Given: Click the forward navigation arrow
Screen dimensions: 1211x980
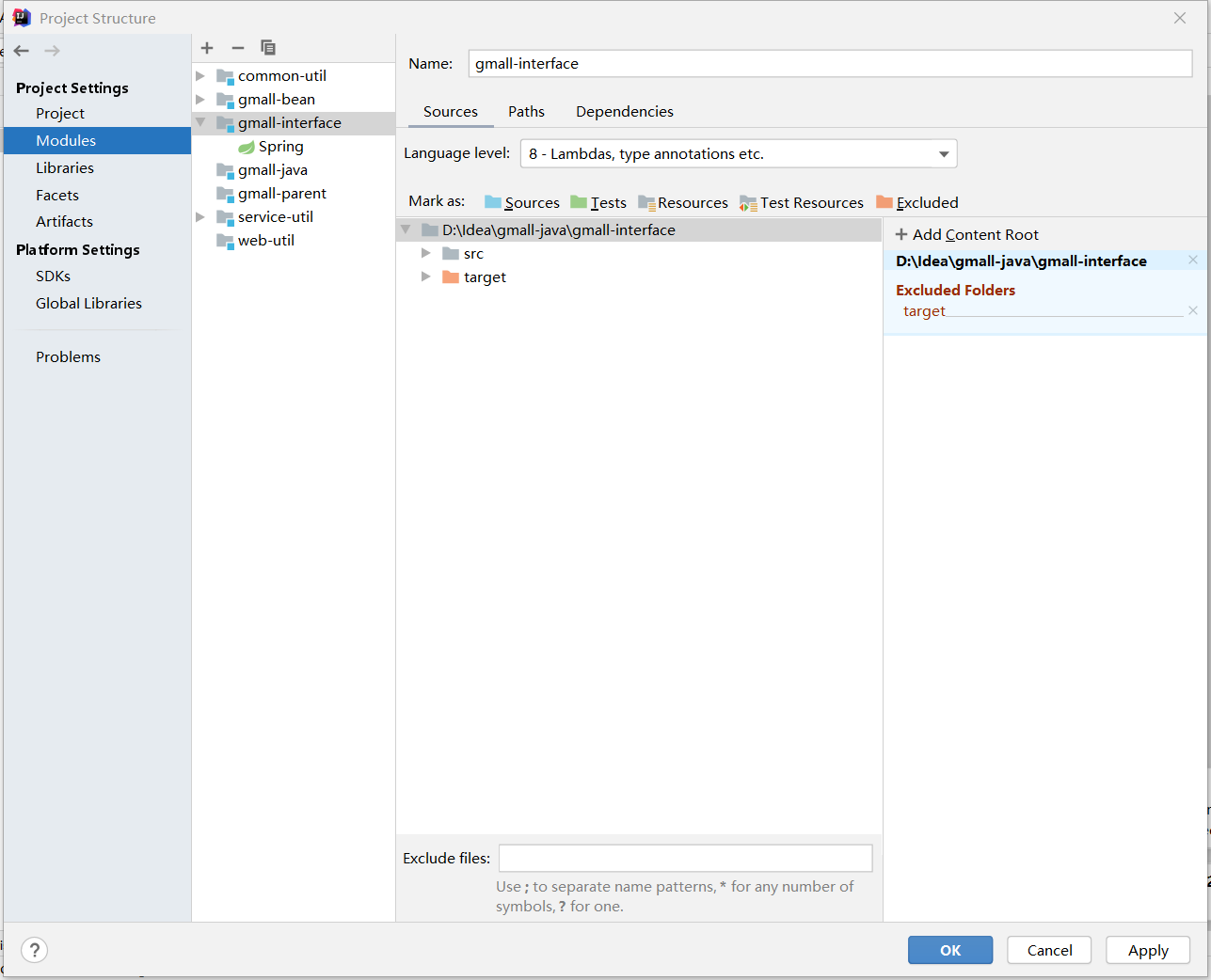Looking at the screenshot, I should (x=52, y=51).
